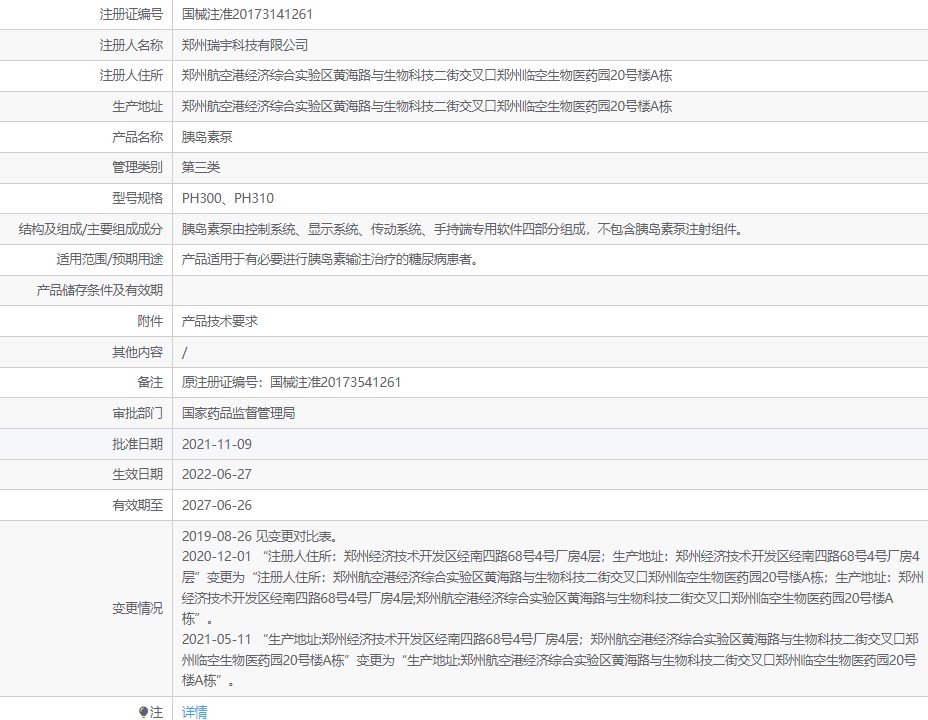928x720 pixels.
Task: Click the 有效期至 label
Action: click(x=137, y=505)
